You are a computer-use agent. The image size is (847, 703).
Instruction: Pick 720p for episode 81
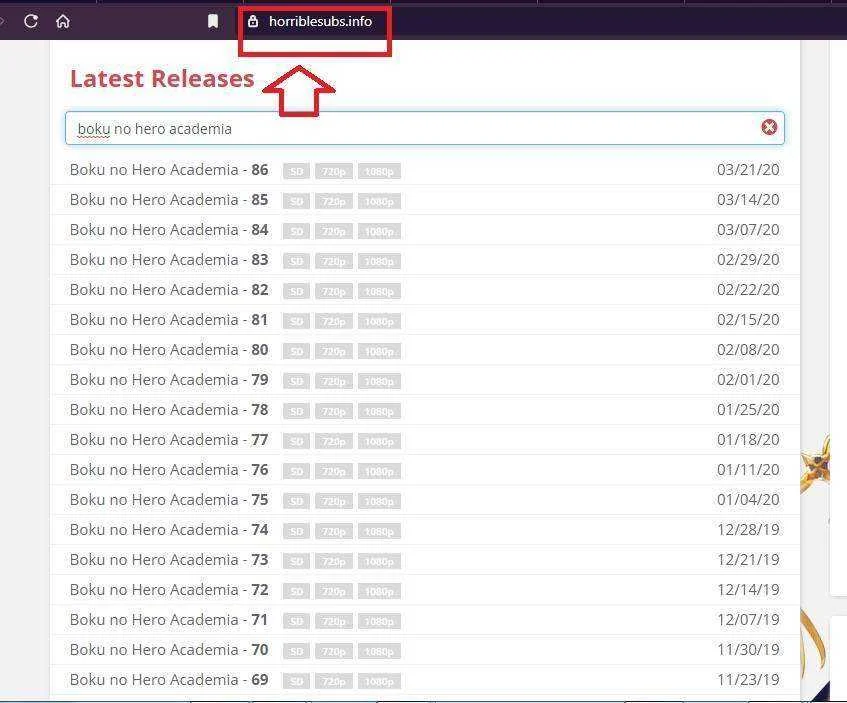coord(334,322)
